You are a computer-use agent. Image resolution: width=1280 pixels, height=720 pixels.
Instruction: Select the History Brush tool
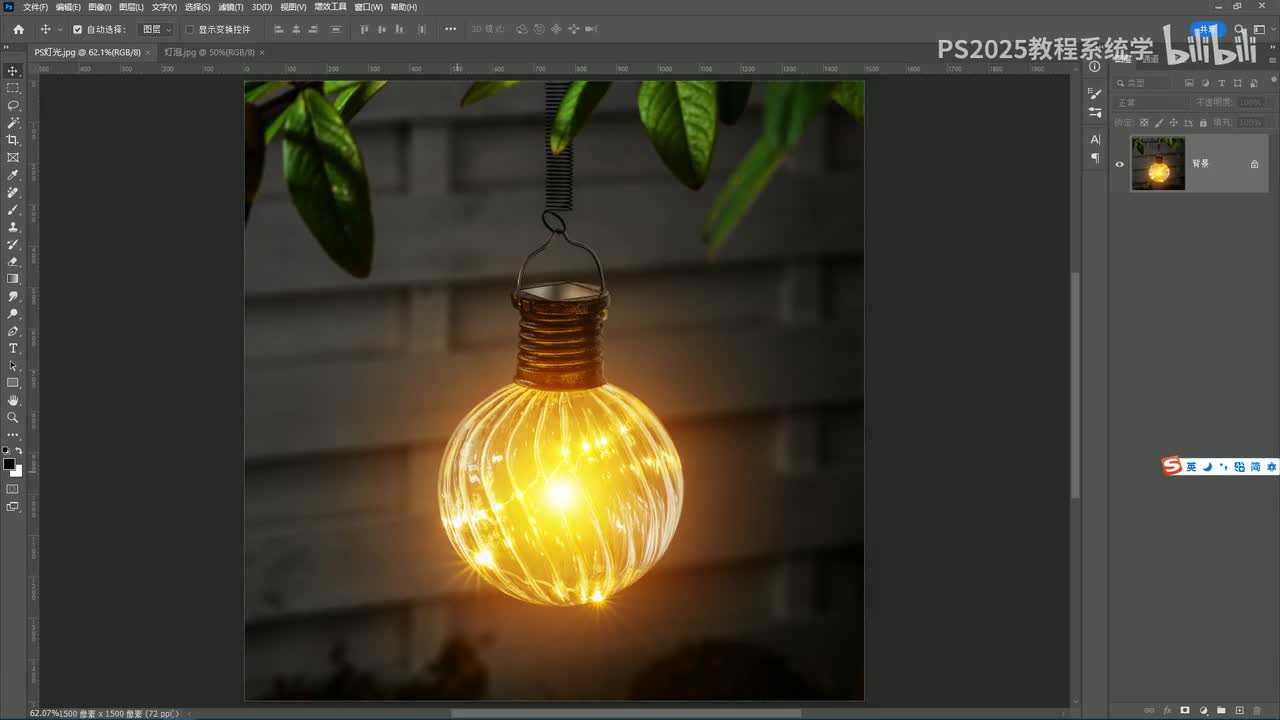point(13,244)
